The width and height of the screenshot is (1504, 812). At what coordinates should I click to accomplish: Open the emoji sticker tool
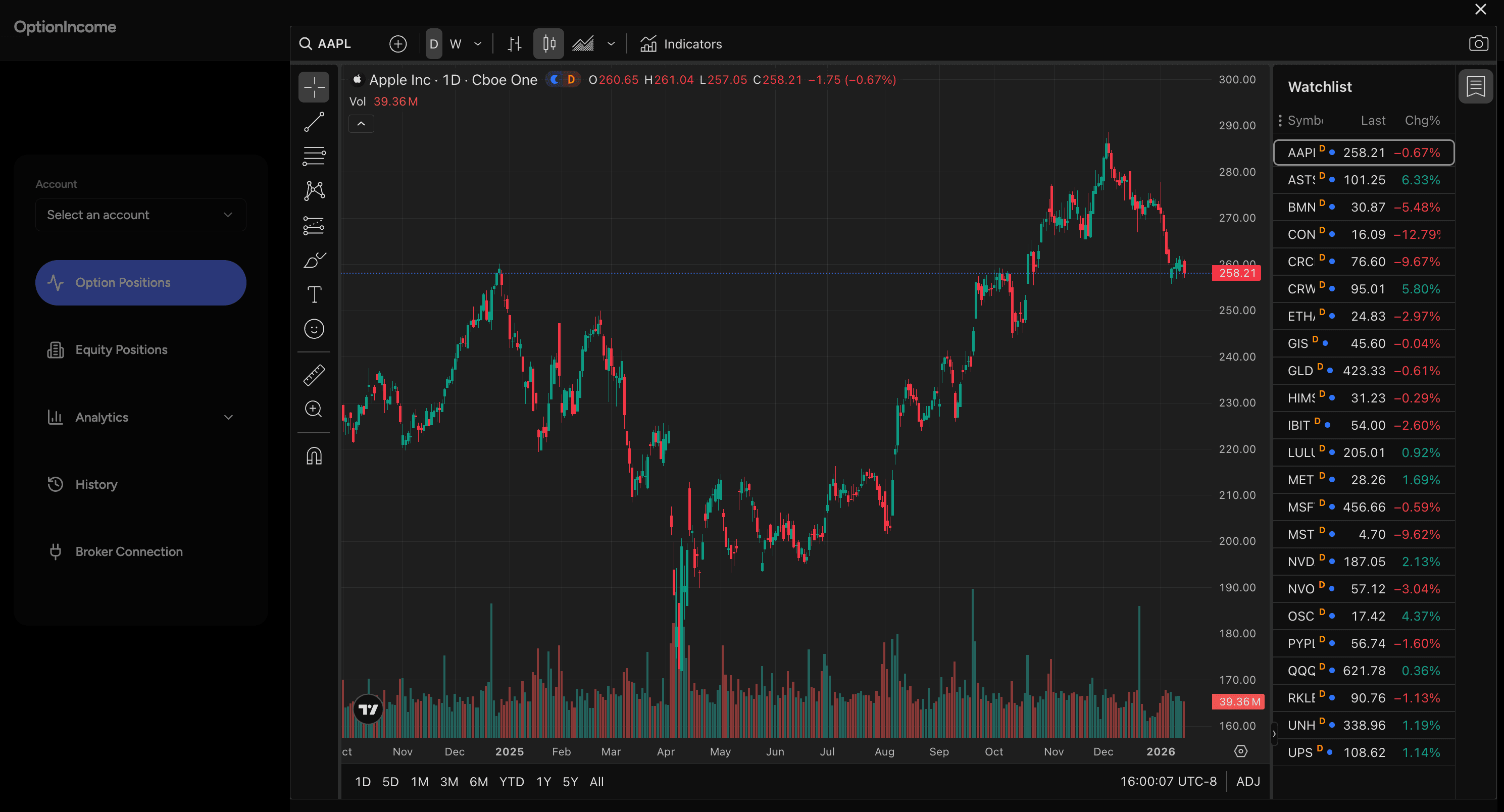pyautogui.click(x=314, y=329)
